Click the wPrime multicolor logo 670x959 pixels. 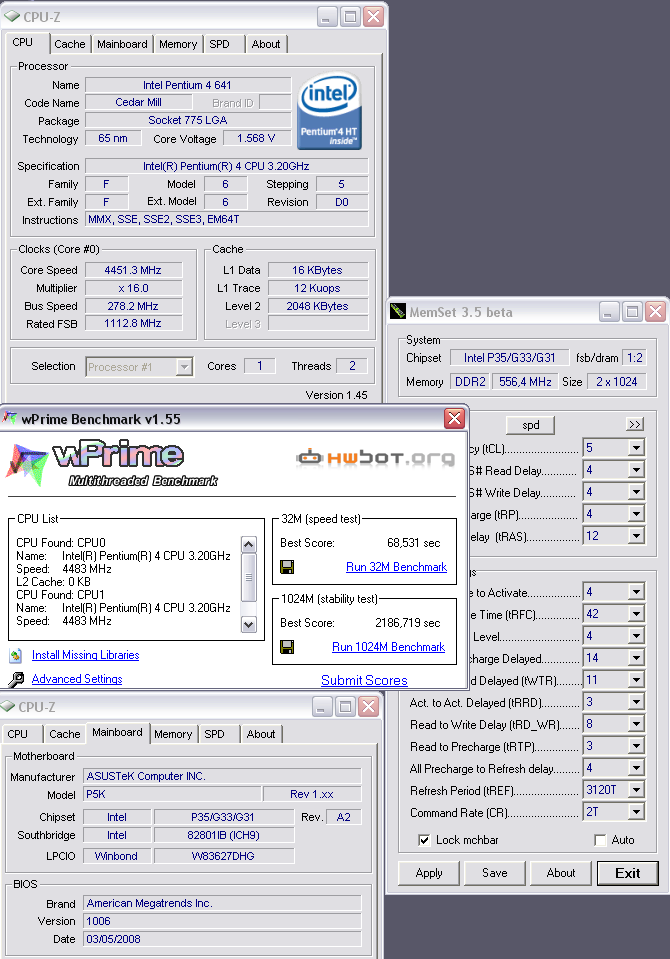tap(27, 464)
